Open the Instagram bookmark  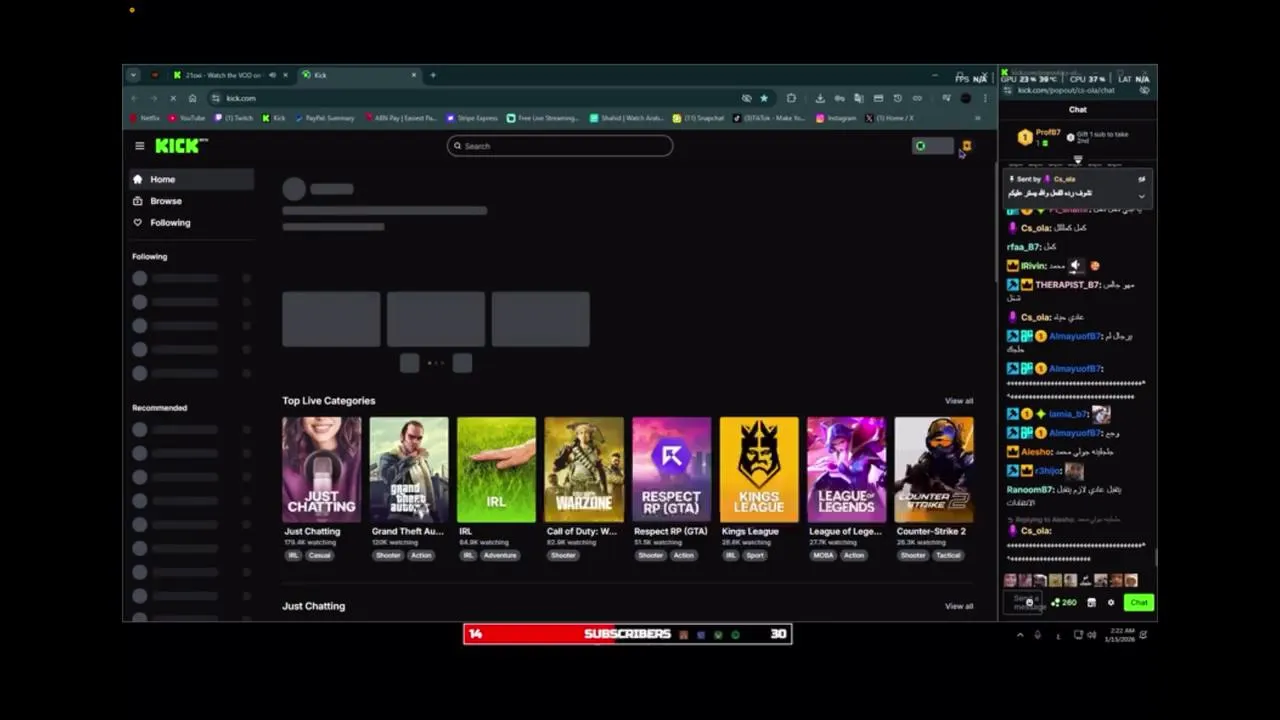point(837,118)
